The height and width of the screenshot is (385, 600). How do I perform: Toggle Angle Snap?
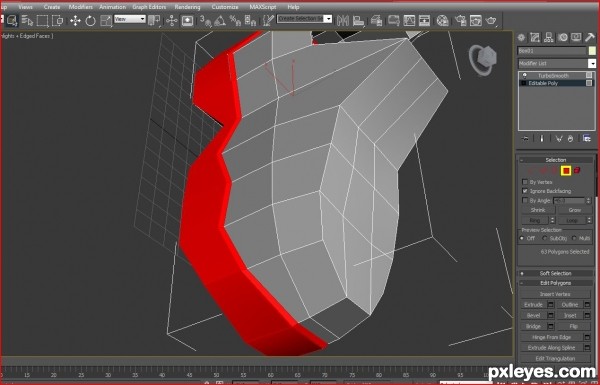[x=220, y=20]
